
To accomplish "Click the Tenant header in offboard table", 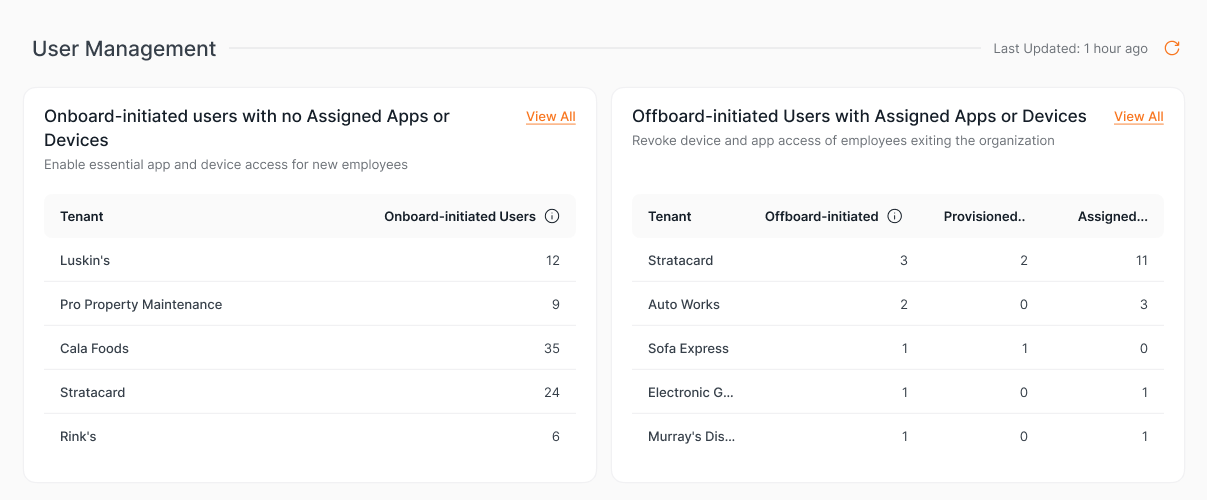I will pyautogui.click(x=670, y=216).
